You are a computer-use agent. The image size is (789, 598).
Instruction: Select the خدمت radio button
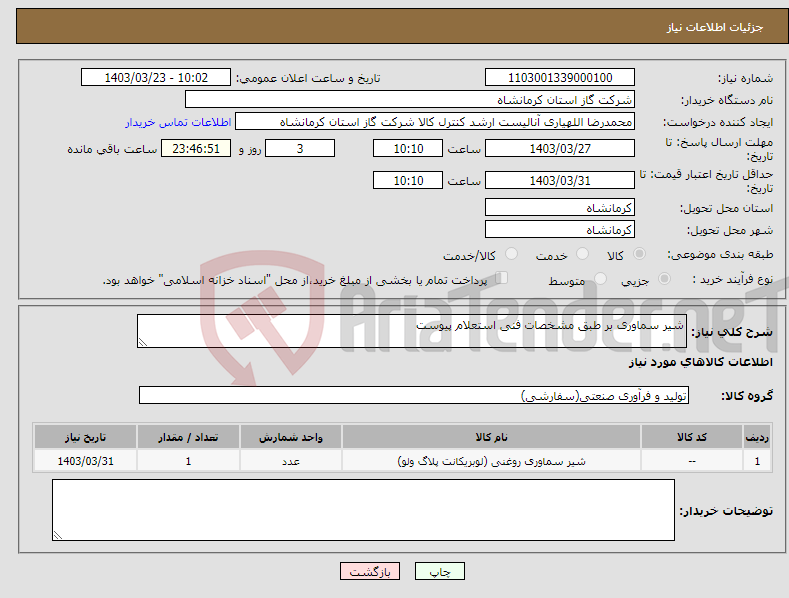point(582,254)
